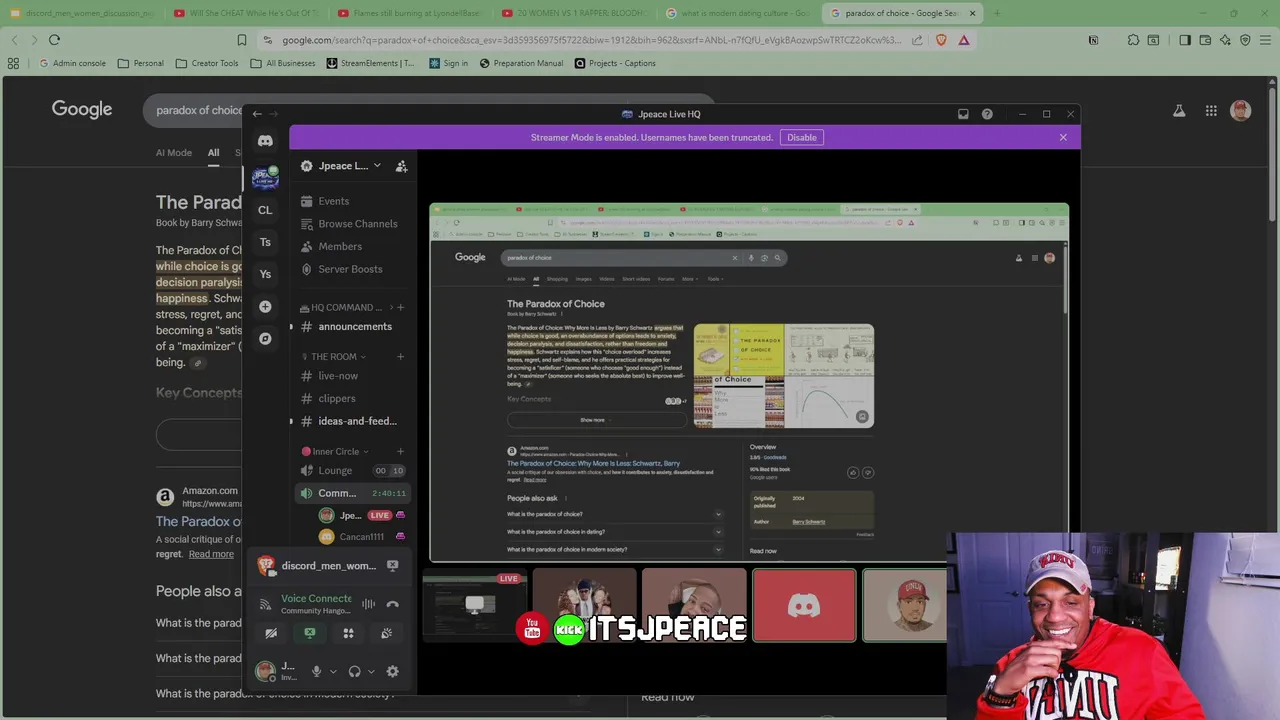Open microphone input options arrow

tap(333, 671)
